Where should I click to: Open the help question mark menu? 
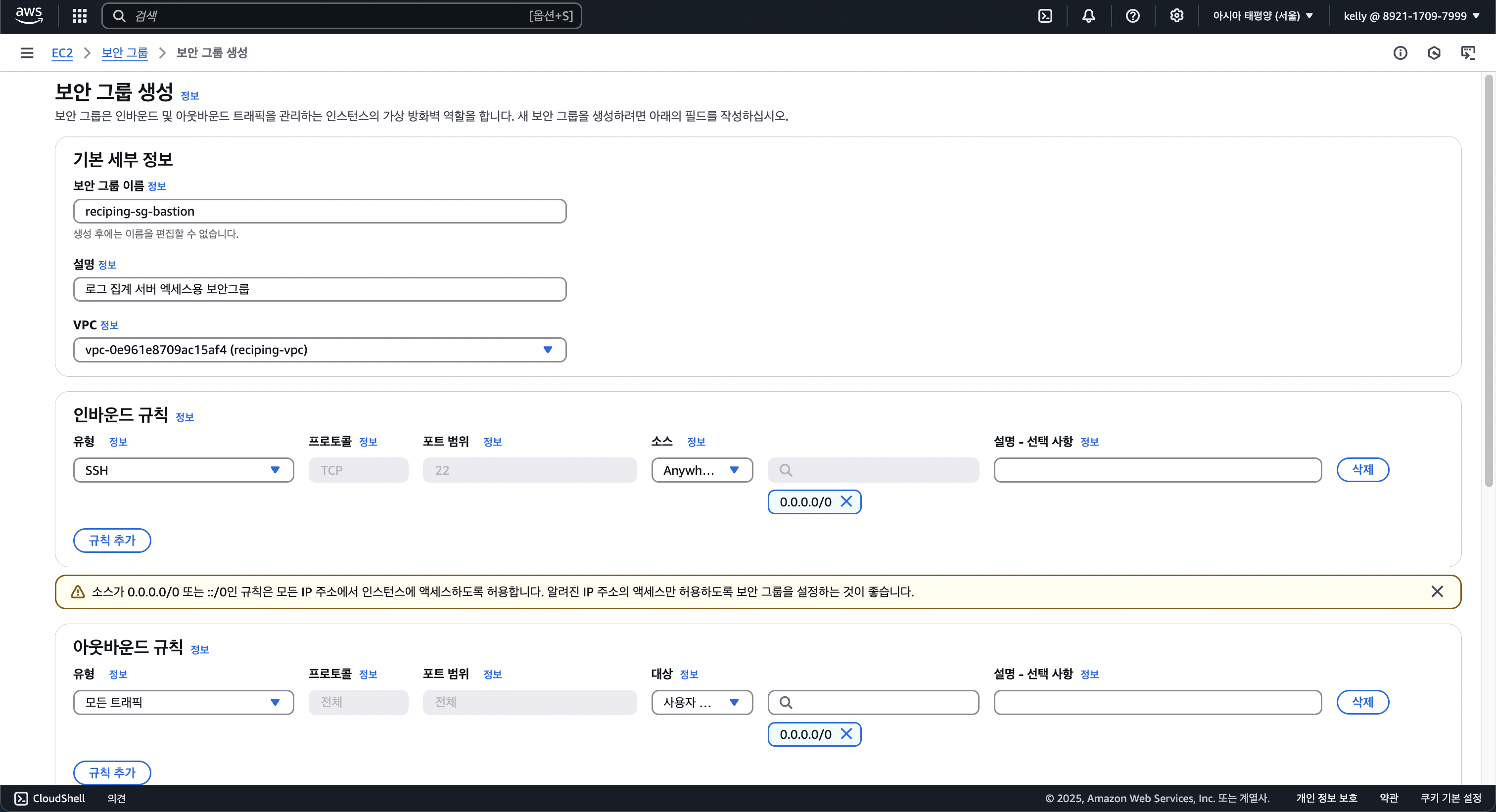point(1132,16)
